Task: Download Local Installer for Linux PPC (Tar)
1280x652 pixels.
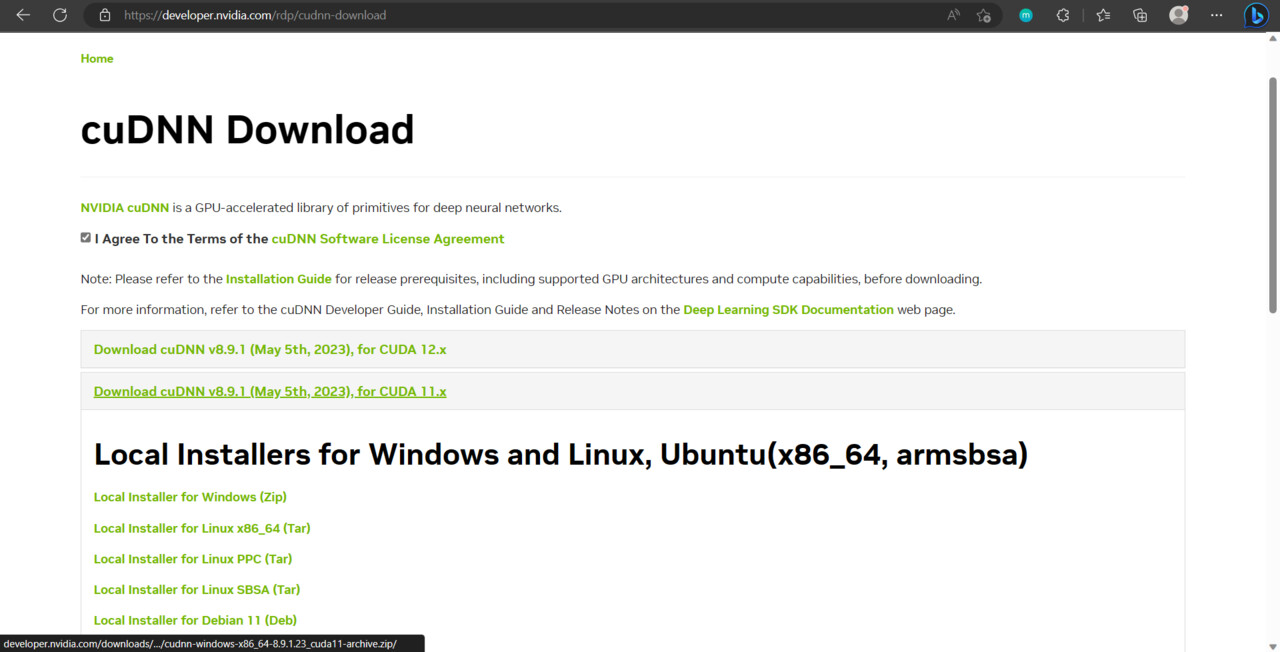Action: pos(193,559)
